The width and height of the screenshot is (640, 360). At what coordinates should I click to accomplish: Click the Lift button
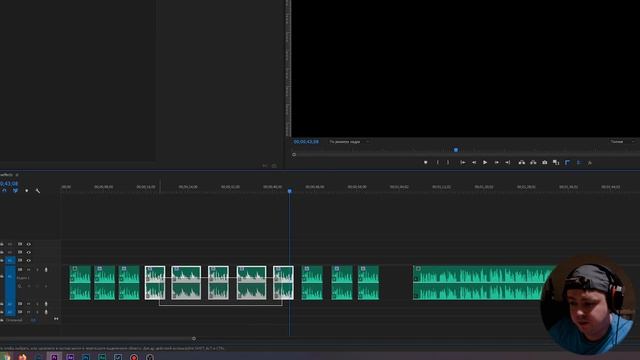[x=522, y=162]
